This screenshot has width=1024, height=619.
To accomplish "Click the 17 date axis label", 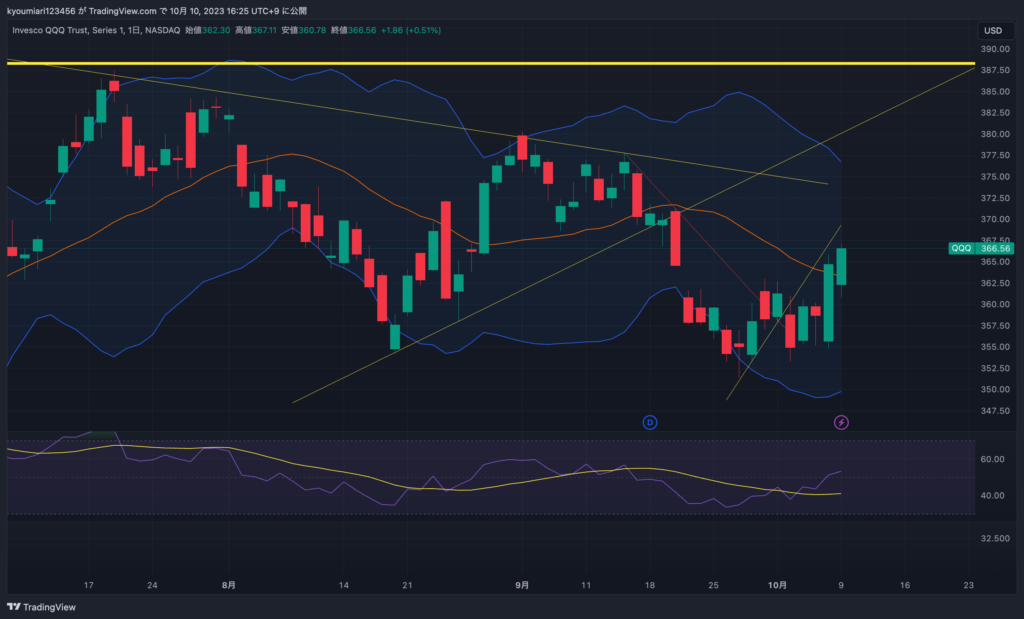I will tap(89, 585).
